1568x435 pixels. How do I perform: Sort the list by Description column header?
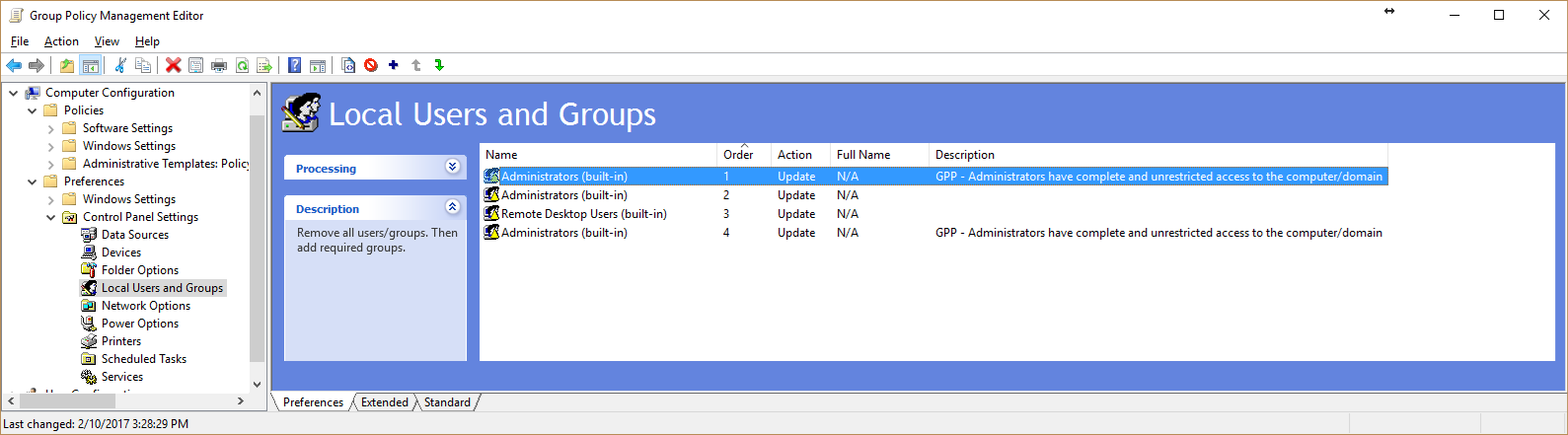click(1158, 155)
